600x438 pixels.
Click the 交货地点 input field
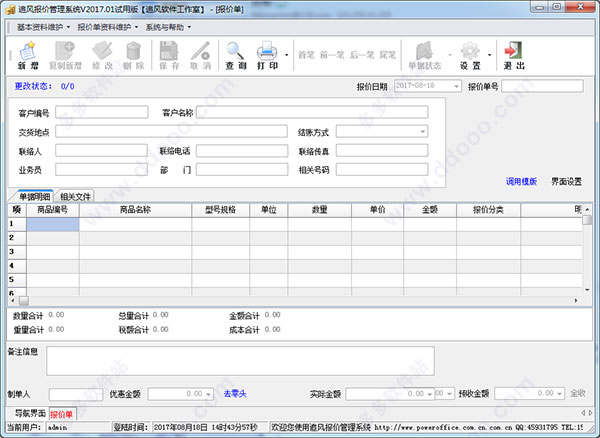pos(171,131)
